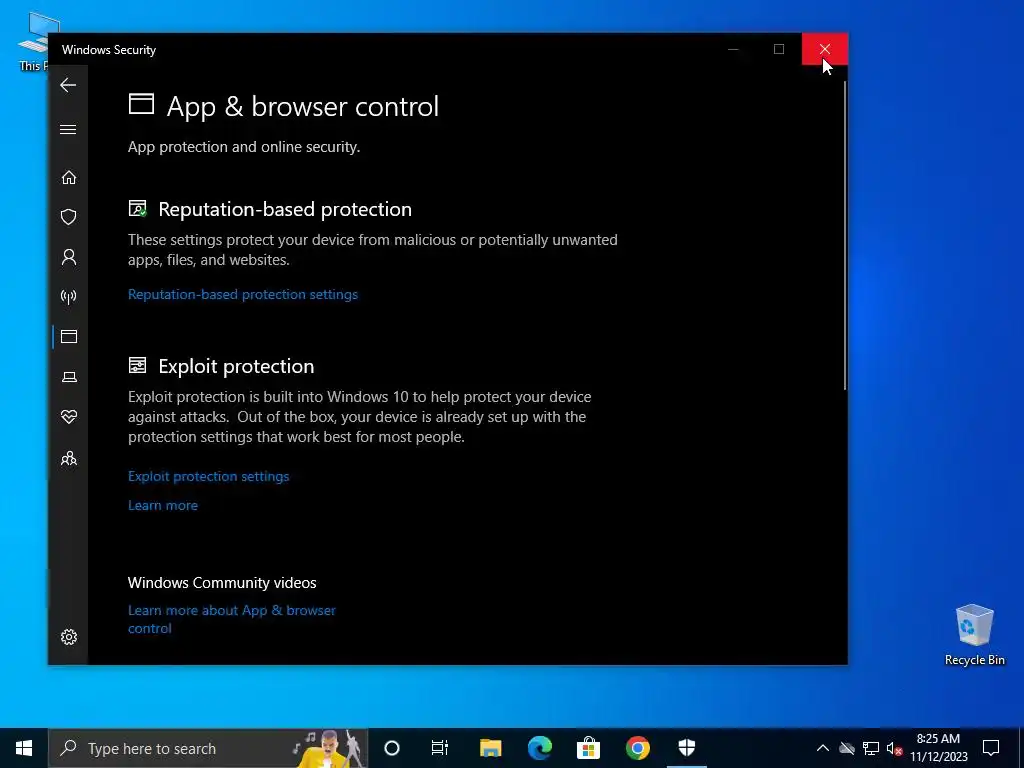Open Learn more about App & browser control
The width and height of the screenshot is (1024, 768).
coord(232,619)
